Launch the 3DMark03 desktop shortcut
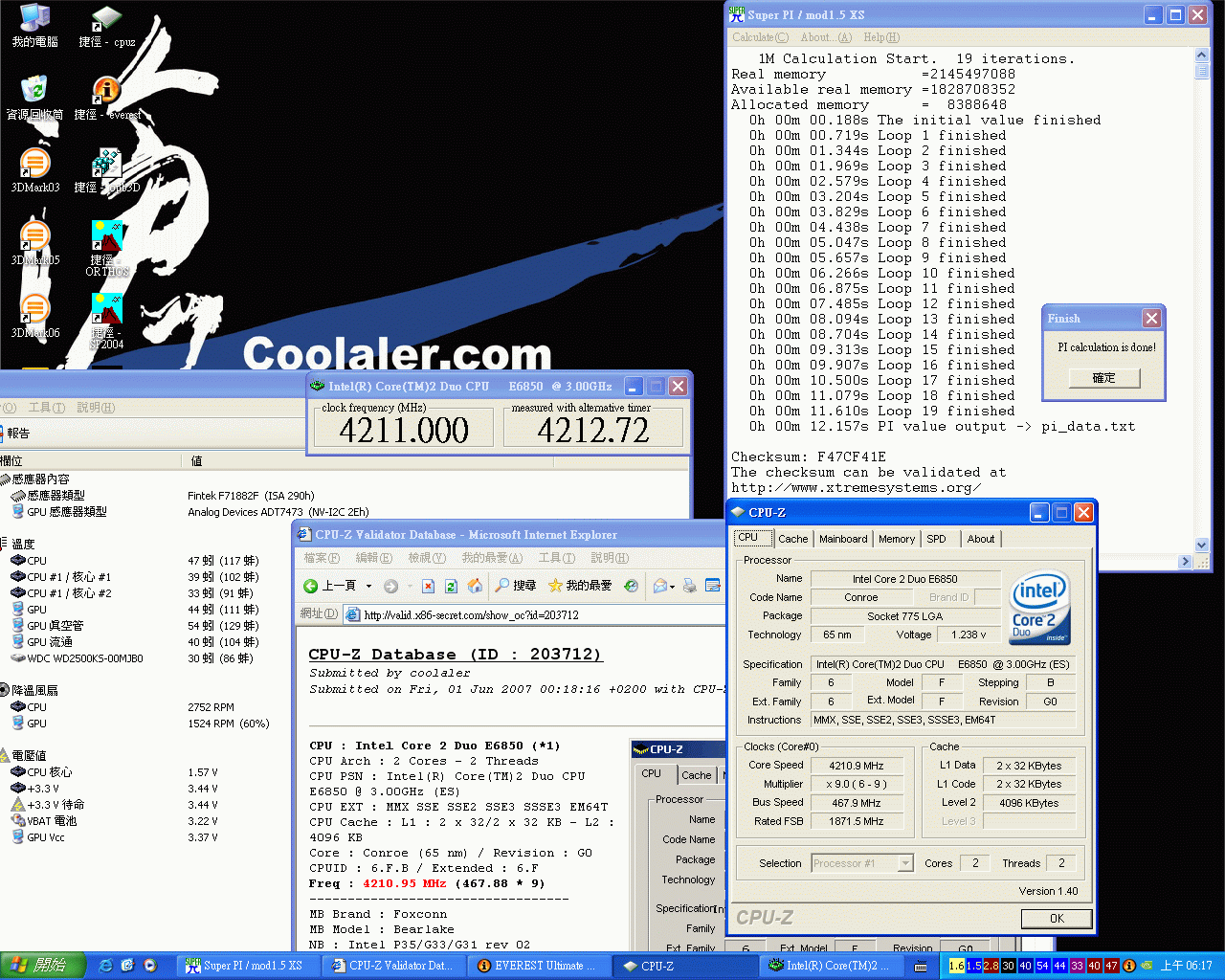Image resolution: width=1225 pixels, height=980 pixels. tap(34, 170)
